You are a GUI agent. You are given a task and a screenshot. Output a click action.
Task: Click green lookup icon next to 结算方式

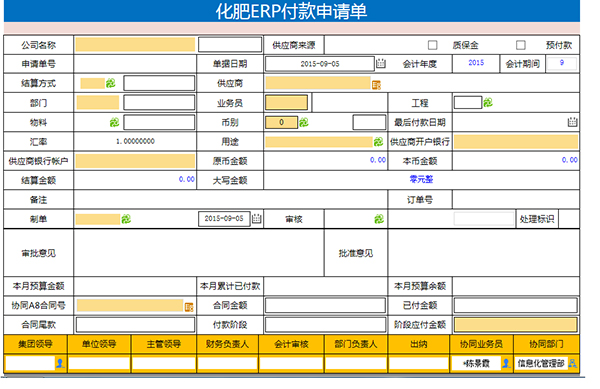(111, 83)
